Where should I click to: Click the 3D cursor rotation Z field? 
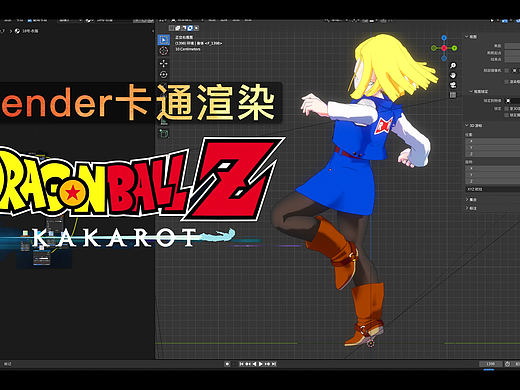click(492, 181)
